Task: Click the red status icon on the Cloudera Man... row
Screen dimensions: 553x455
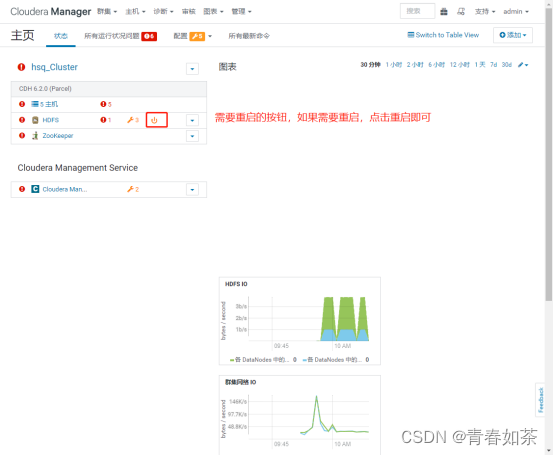Action: pos(22,189)
